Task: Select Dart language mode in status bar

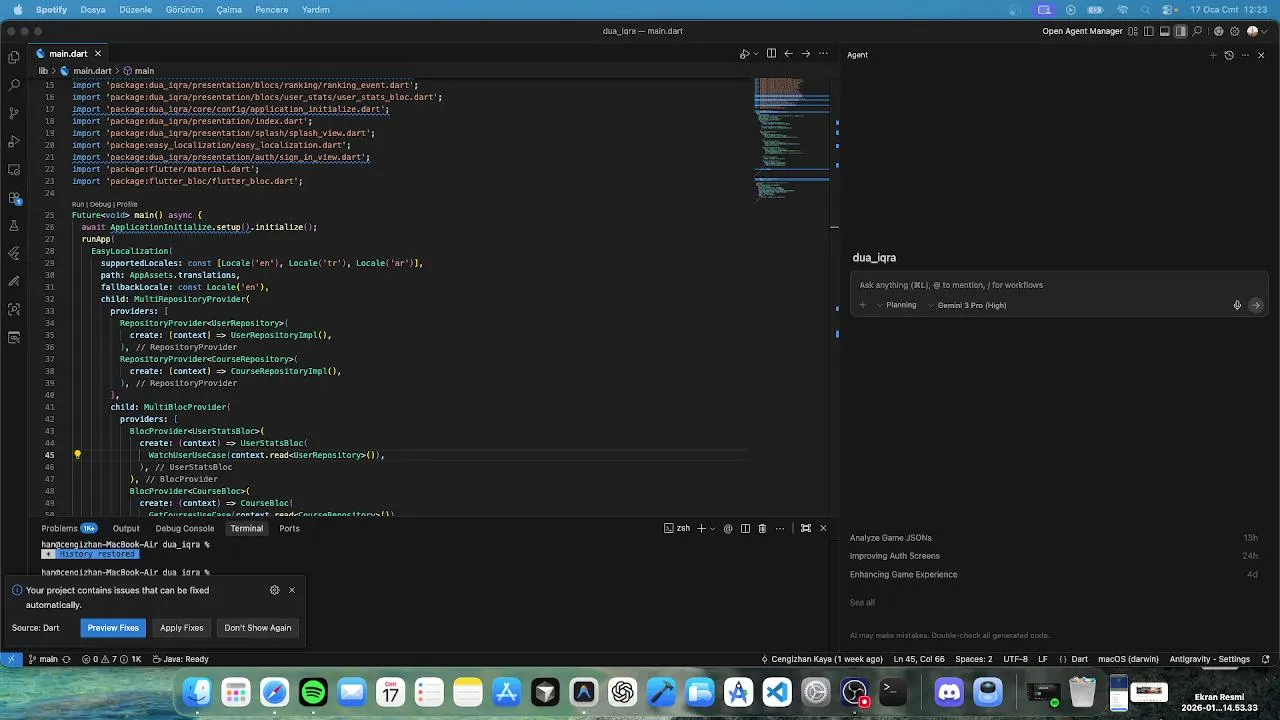Action: (1080, 659)
